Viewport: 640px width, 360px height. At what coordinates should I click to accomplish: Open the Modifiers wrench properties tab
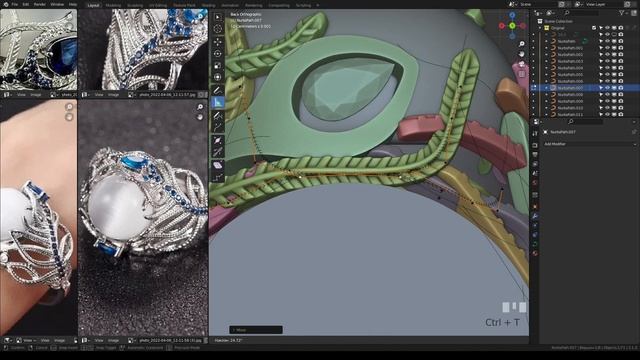[x=535, y=216]
